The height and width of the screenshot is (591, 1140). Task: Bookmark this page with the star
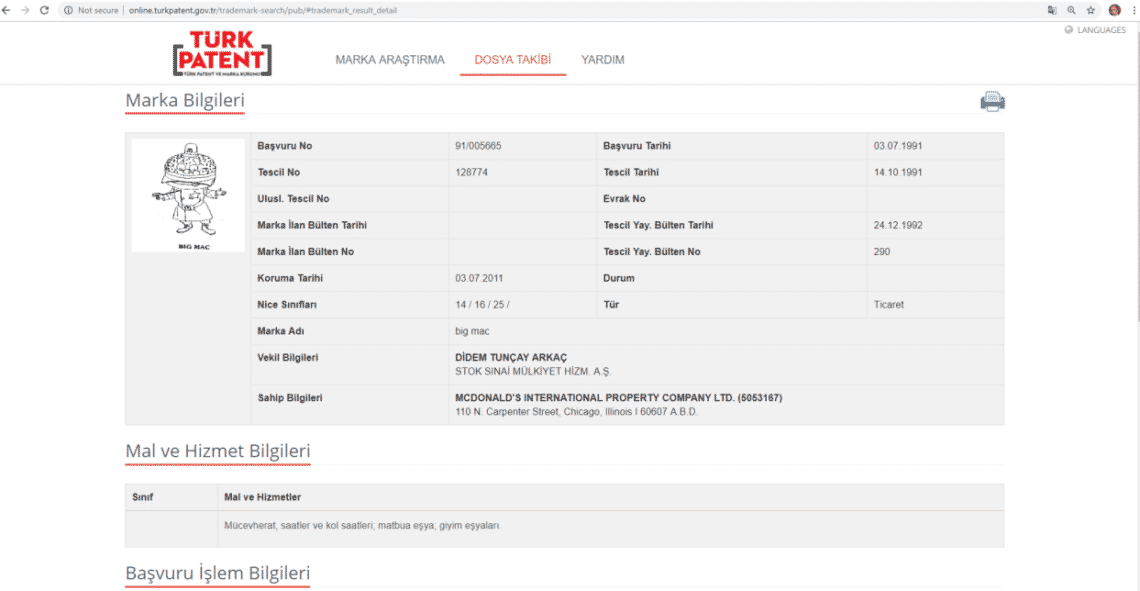pyautogui.click(x=1091, y=10)
